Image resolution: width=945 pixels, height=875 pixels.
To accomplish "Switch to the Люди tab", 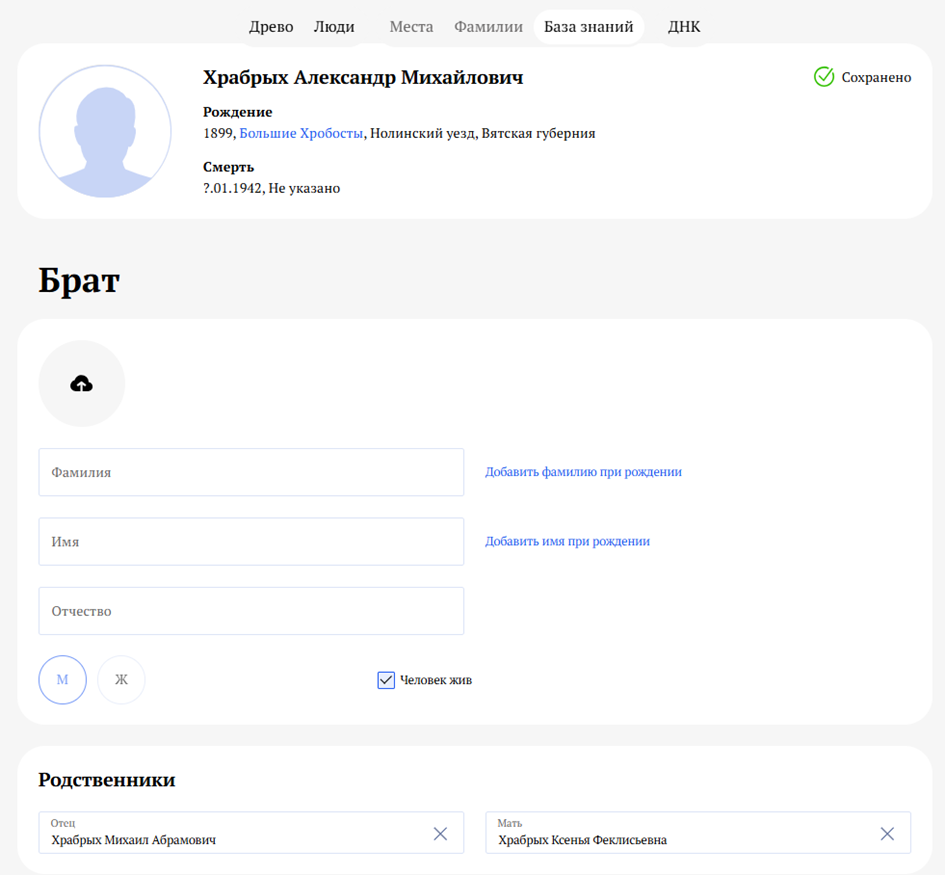I will coord(334,27).
